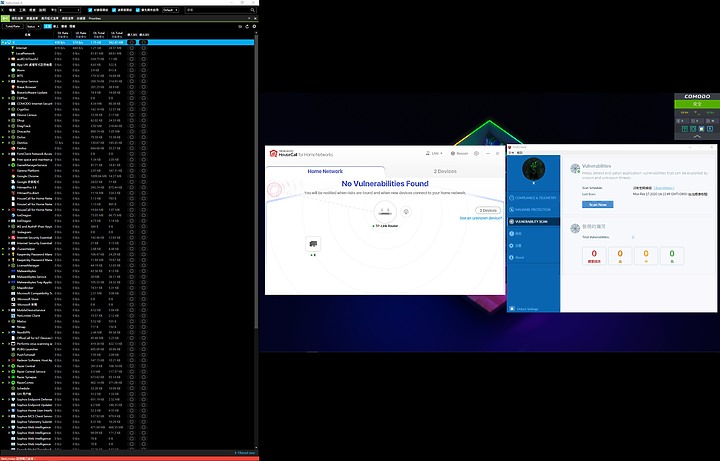Open the See an unknown device link
Image resolution: width=720 pixels, height=461 pixels.
coord(481,218)
